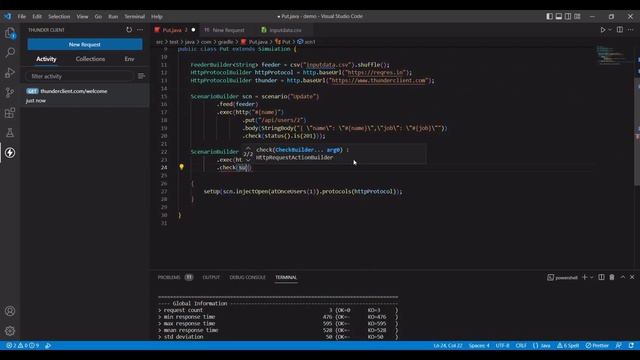
Task: Refresh the Thunder Client panel
Action: [x=129, y=30]
